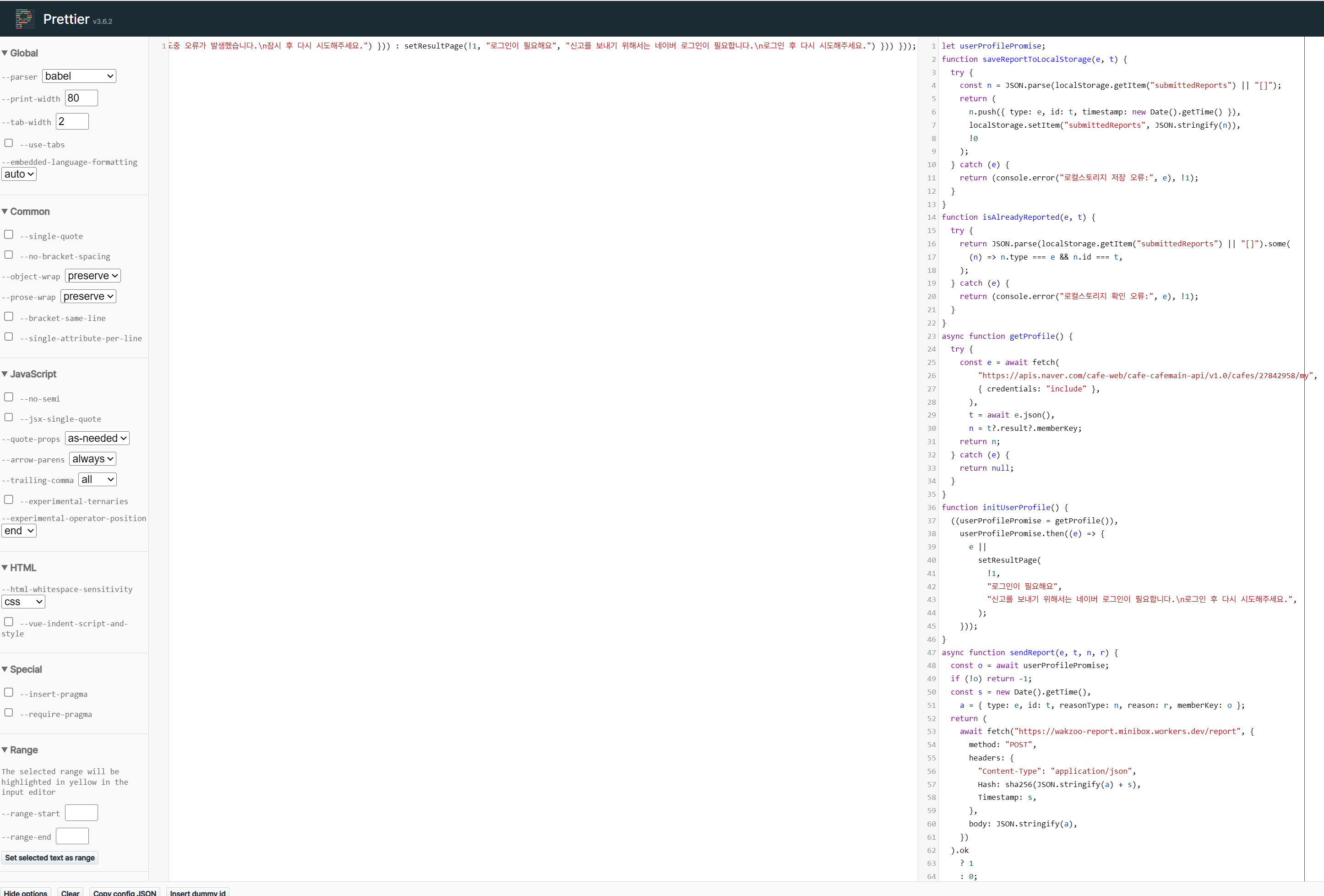Click the Clear button
Image resolution: width=1324 pixels, height=896 pixels.
(70, 892)
